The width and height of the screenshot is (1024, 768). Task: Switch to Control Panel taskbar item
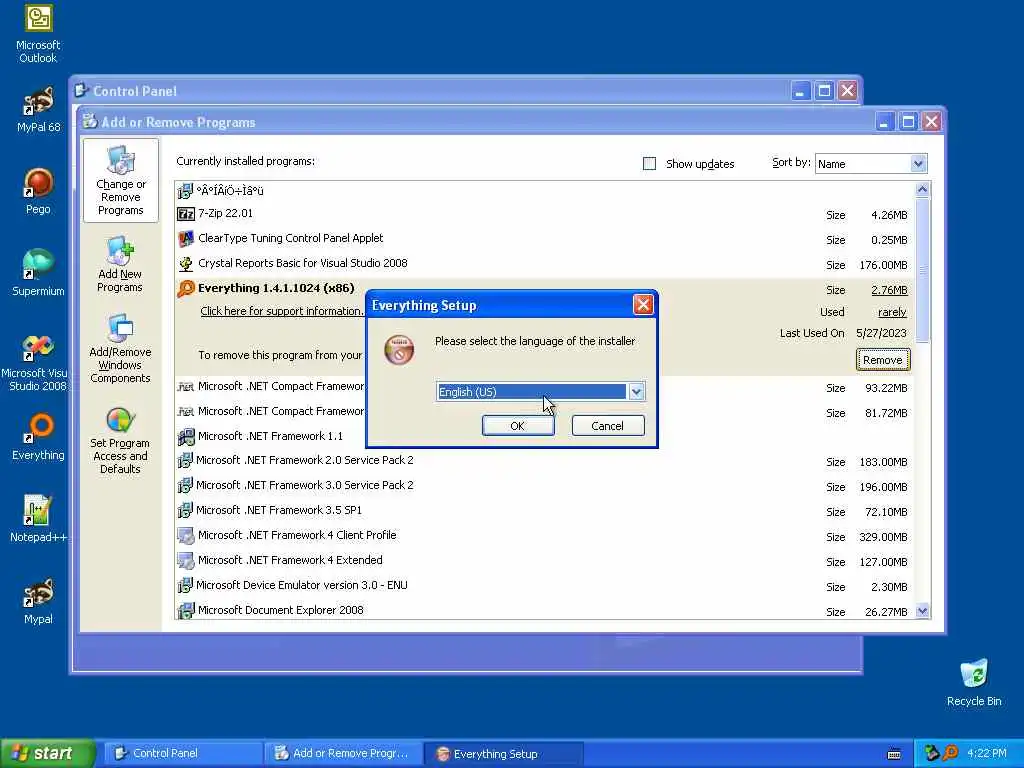coord(183,754)
